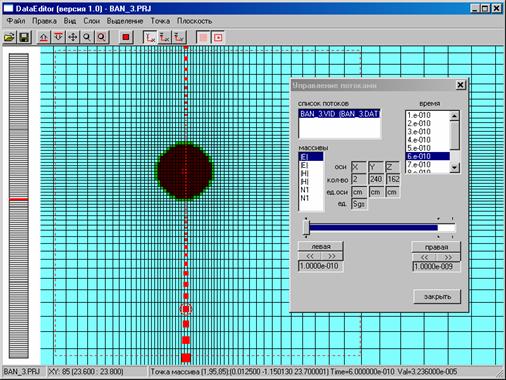The image size is (506, 380).
Task: Click the save floppy disk icon
Action: (24, 37)
